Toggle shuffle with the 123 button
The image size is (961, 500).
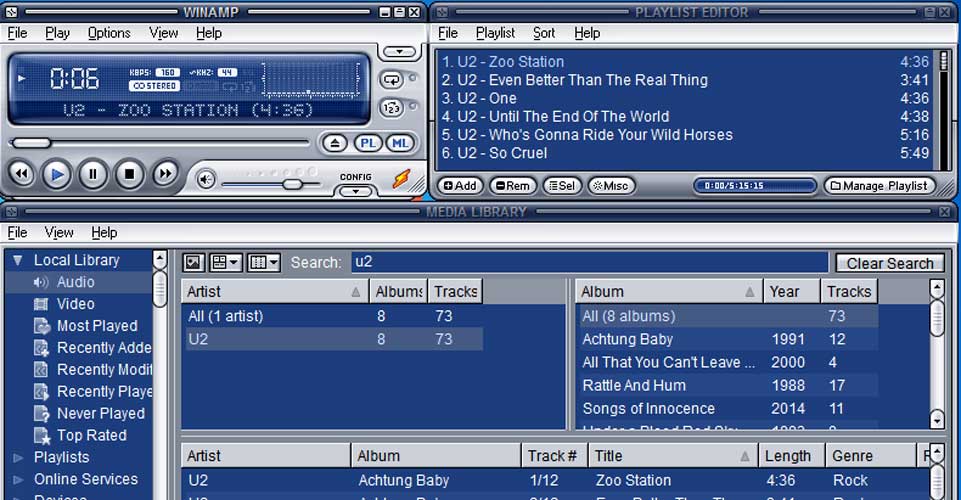tap(392, 108)
